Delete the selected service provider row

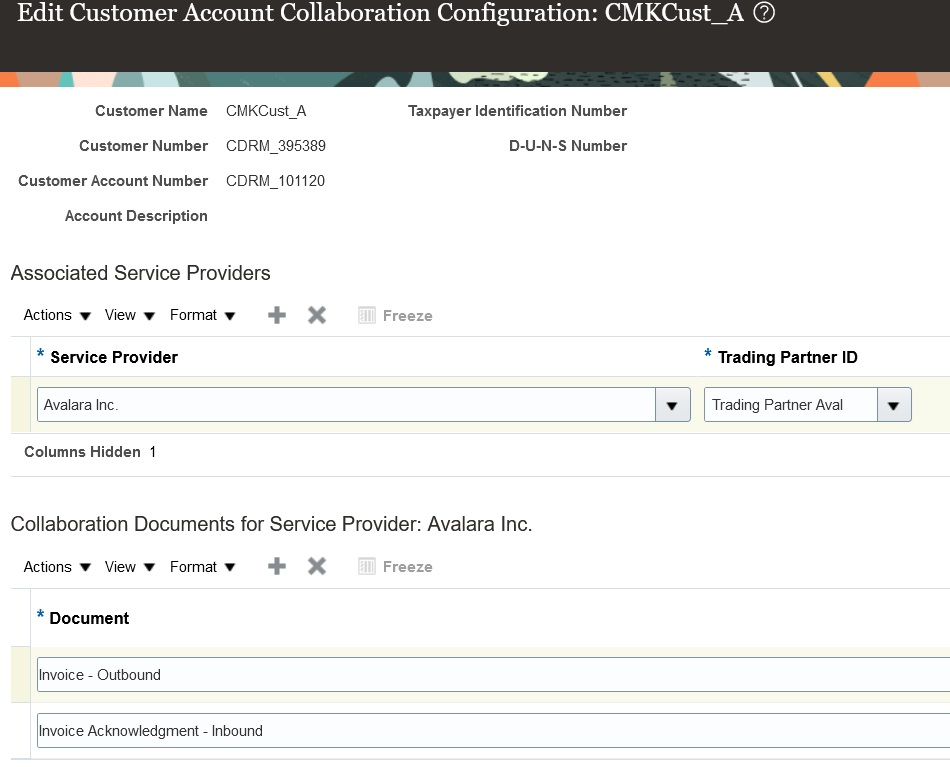316,315
